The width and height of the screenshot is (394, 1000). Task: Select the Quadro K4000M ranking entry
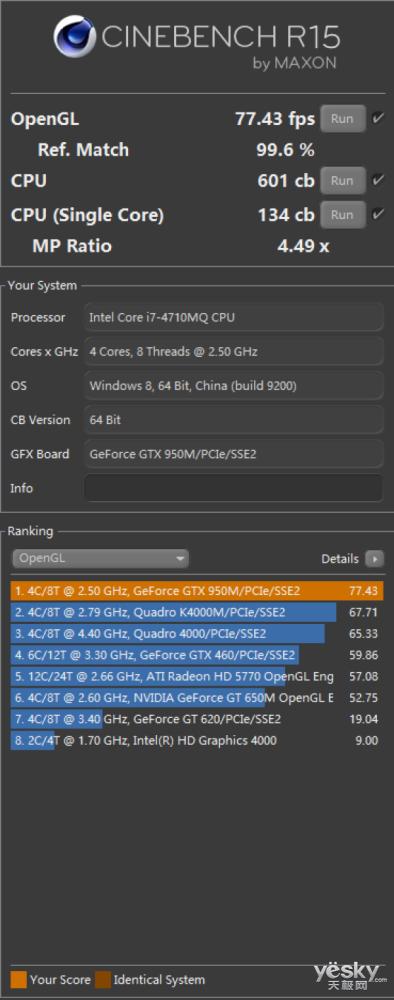[x=197, y=612]
